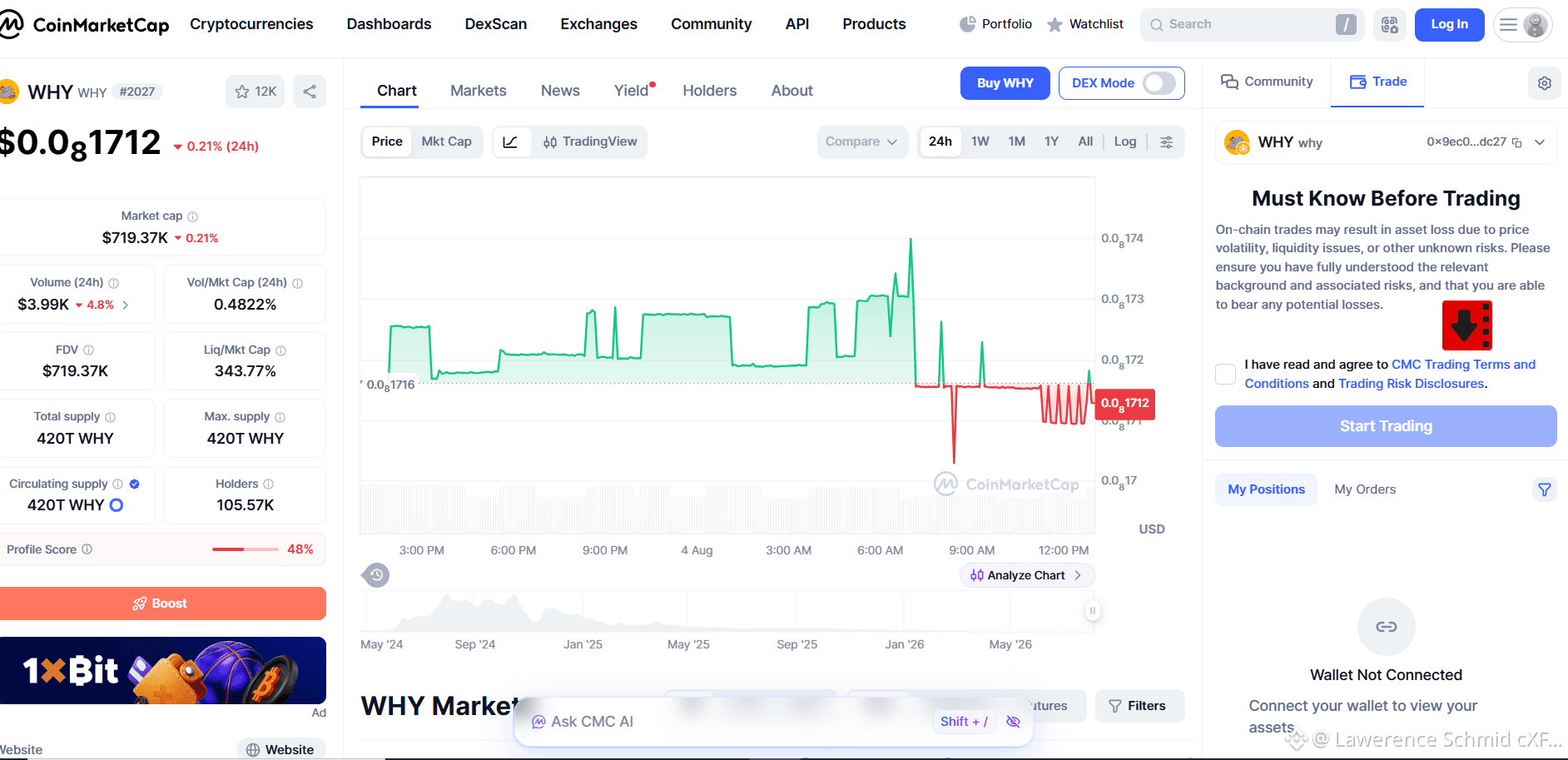This screenshot has height=760, width=1568.
Task: Click the Vol/Mkt Cap info icon
Action: point(298,283)
